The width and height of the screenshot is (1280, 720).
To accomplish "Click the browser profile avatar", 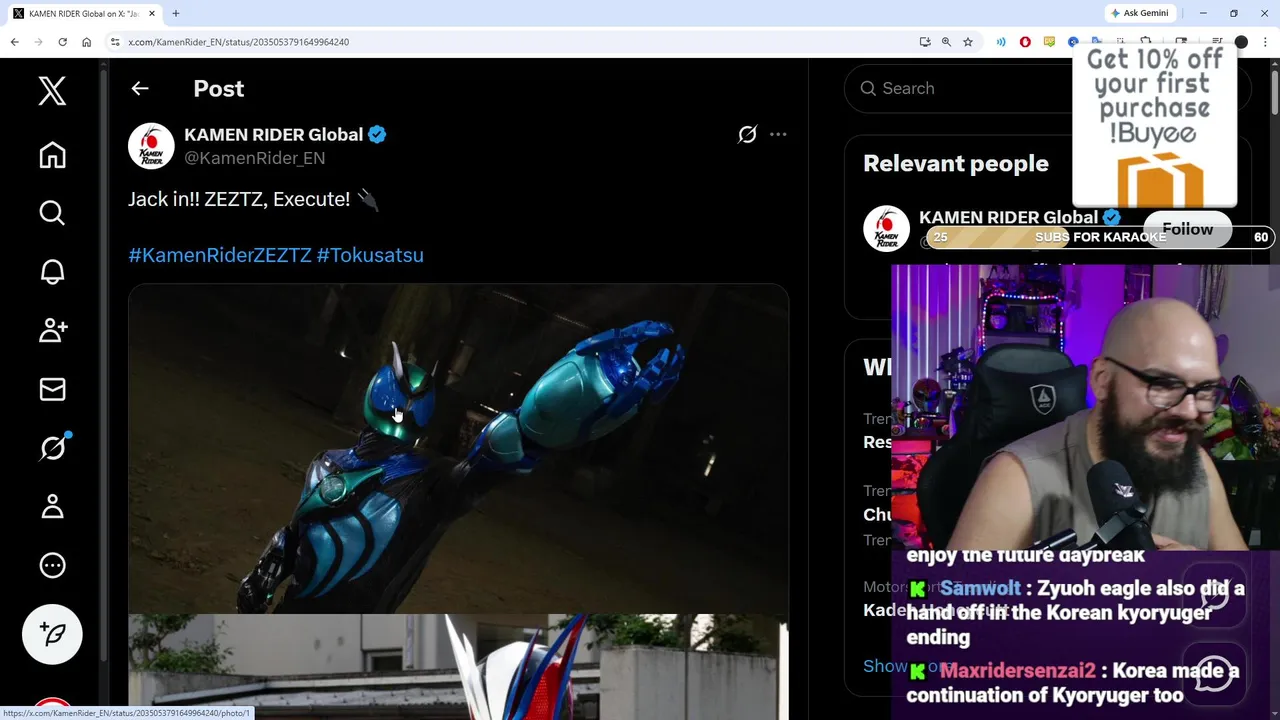I will (1241, 42).
